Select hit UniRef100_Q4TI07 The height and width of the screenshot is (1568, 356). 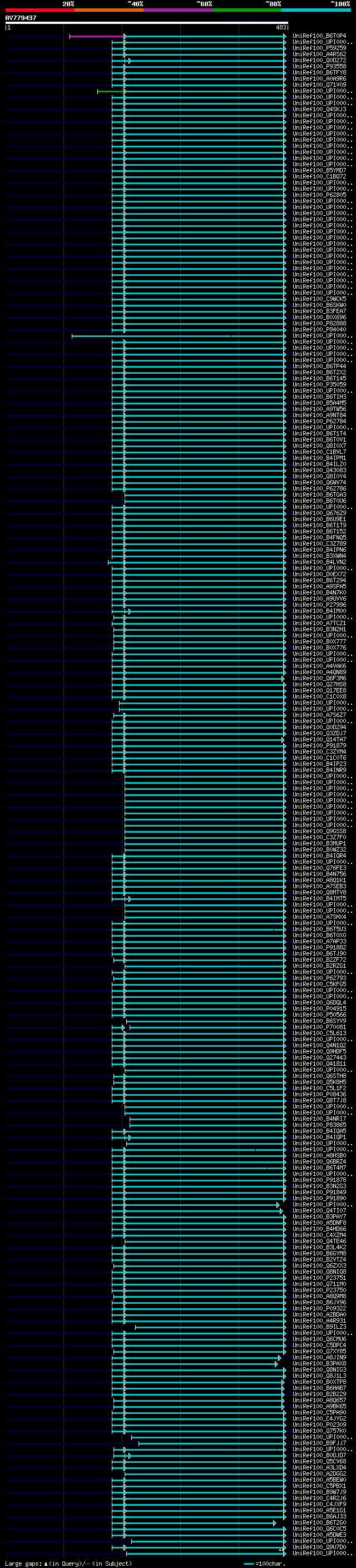pyautogui.click(x=319, y=1210)
